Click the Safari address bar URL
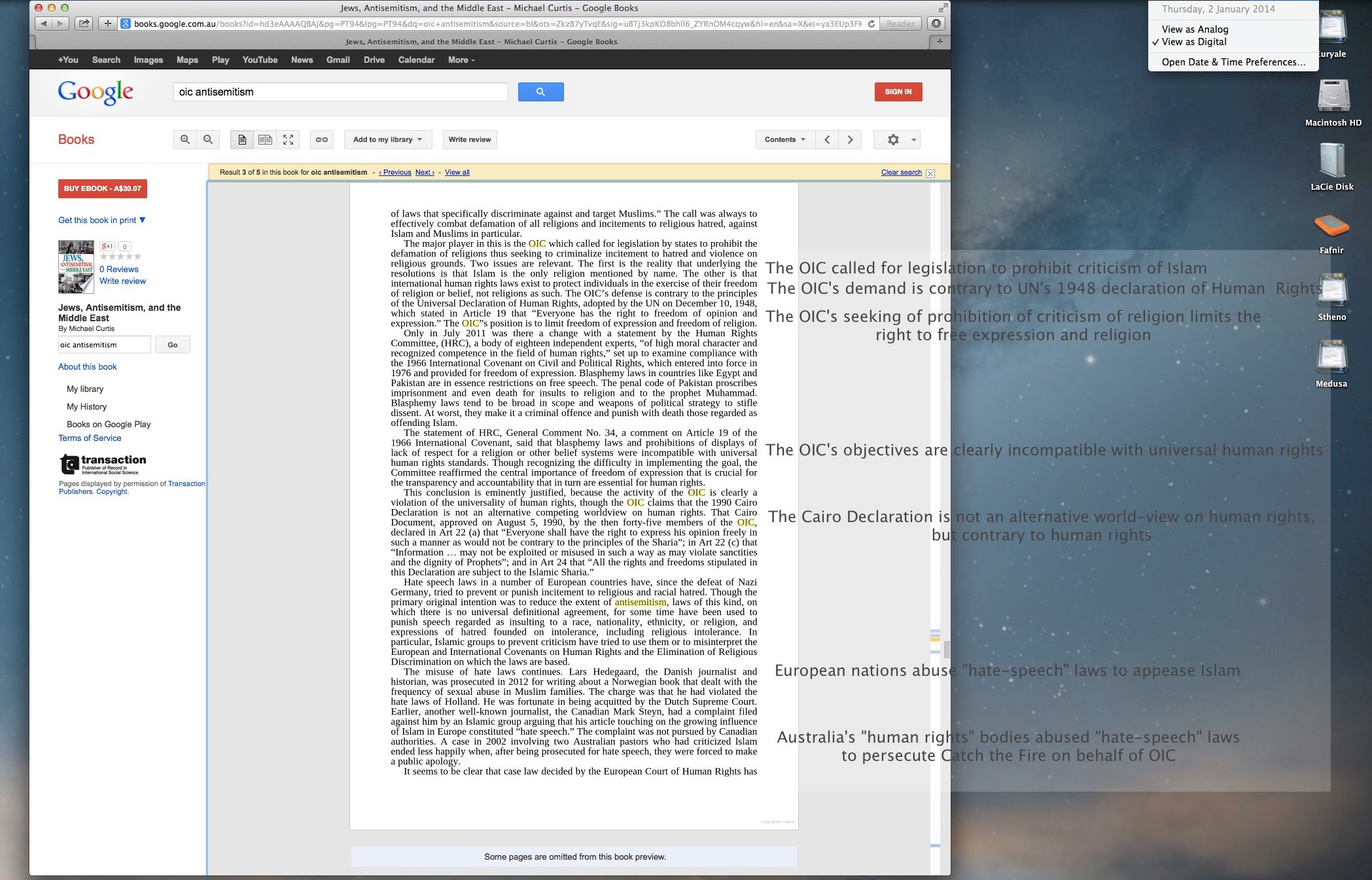The image size is (1372, 880). point(497,24)
